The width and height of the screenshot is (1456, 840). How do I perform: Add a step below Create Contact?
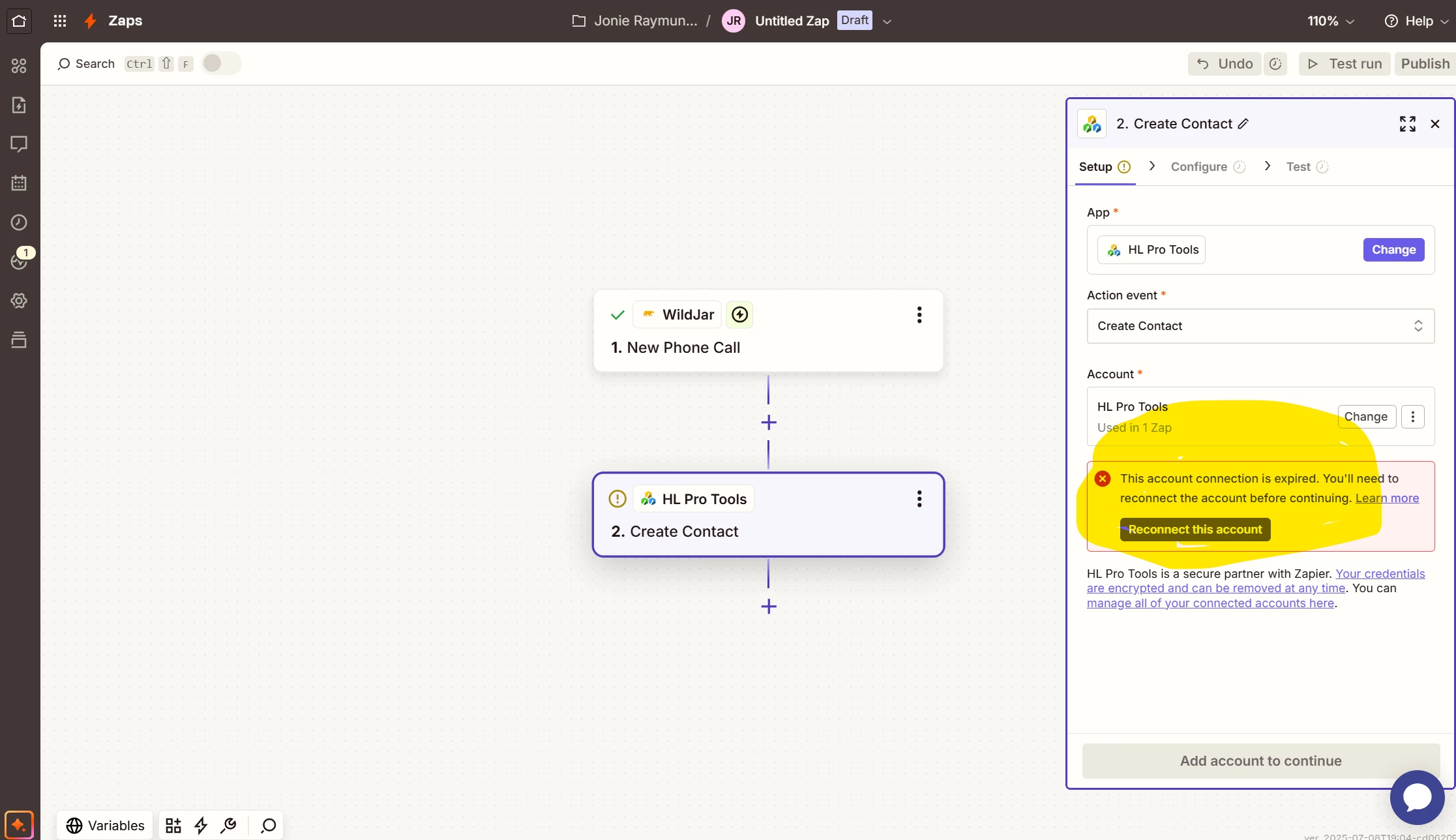tap(769, 607)
